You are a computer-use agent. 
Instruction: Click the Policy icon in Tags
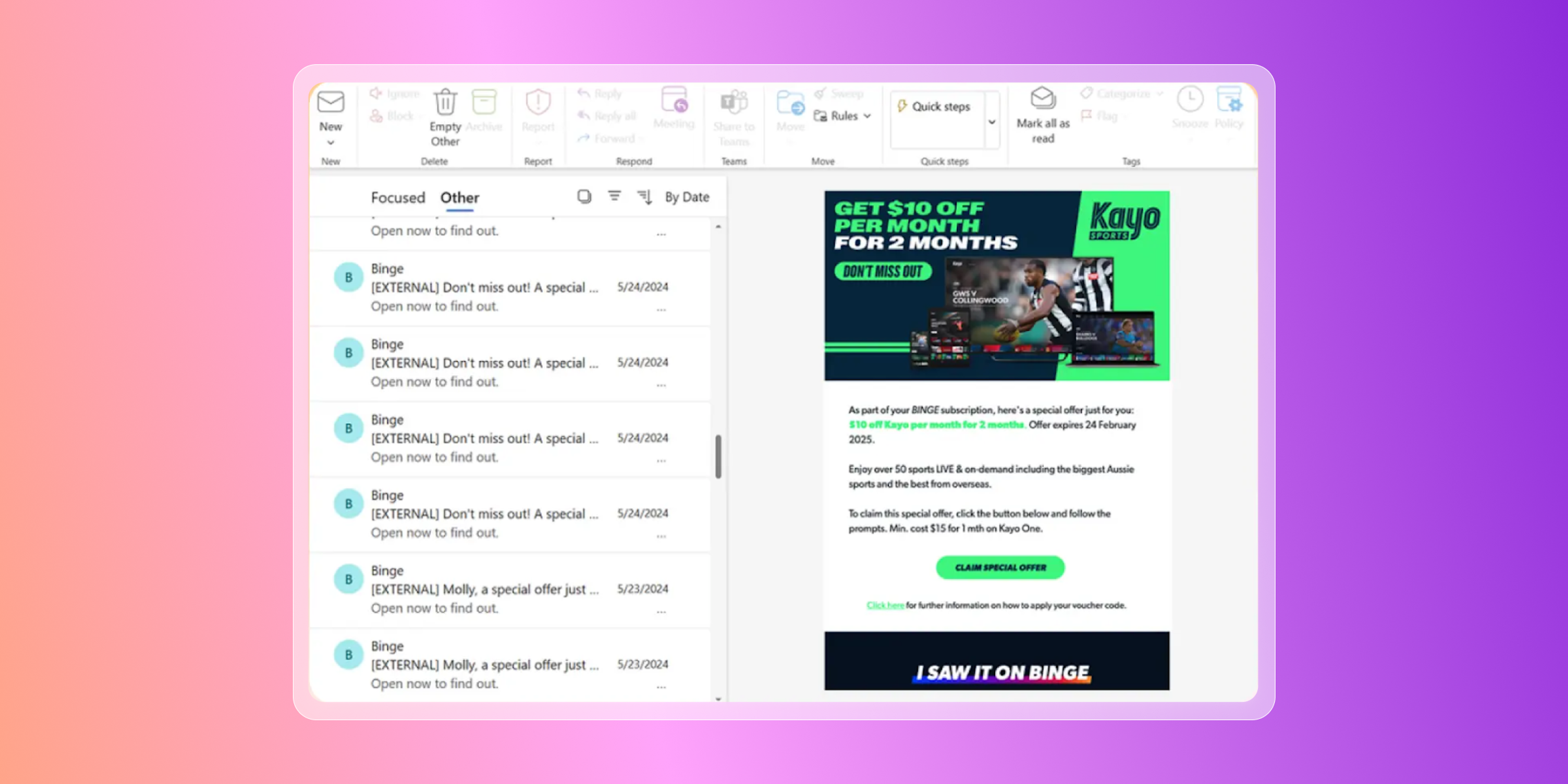click(x=1229, y=99)
